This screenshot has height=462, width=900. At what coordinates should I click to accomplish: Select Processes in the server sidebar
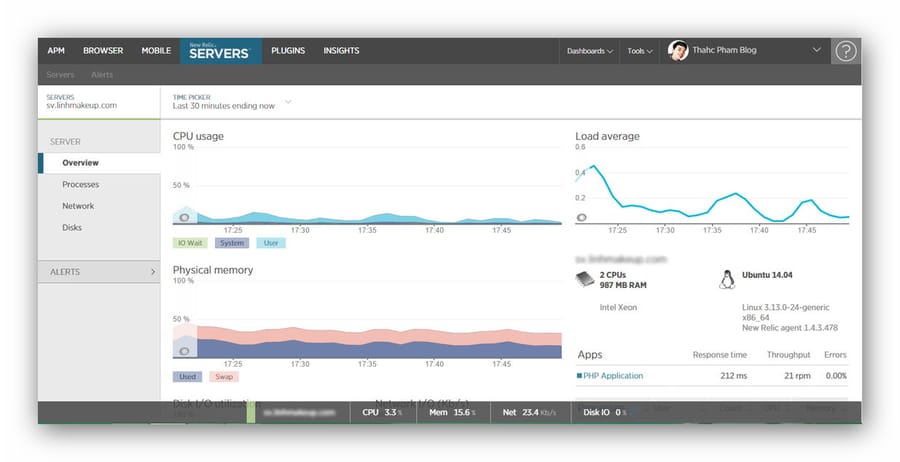81,184
